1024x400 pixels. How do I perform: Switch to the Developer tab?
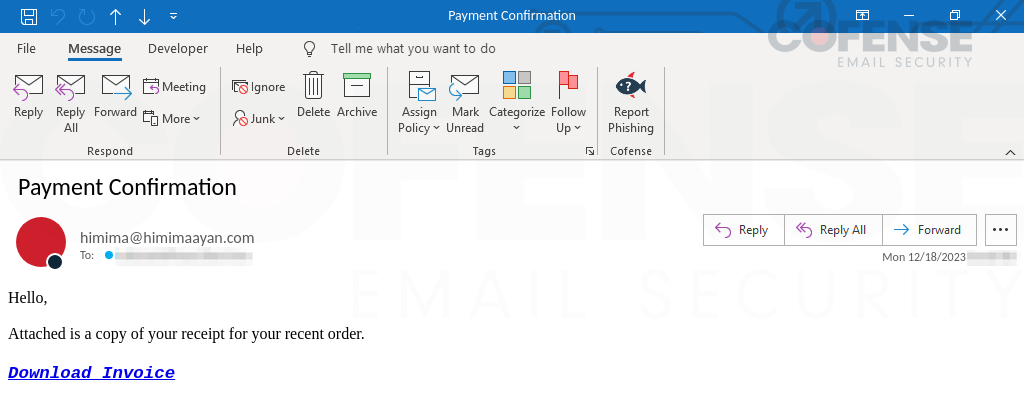point(178,48)
